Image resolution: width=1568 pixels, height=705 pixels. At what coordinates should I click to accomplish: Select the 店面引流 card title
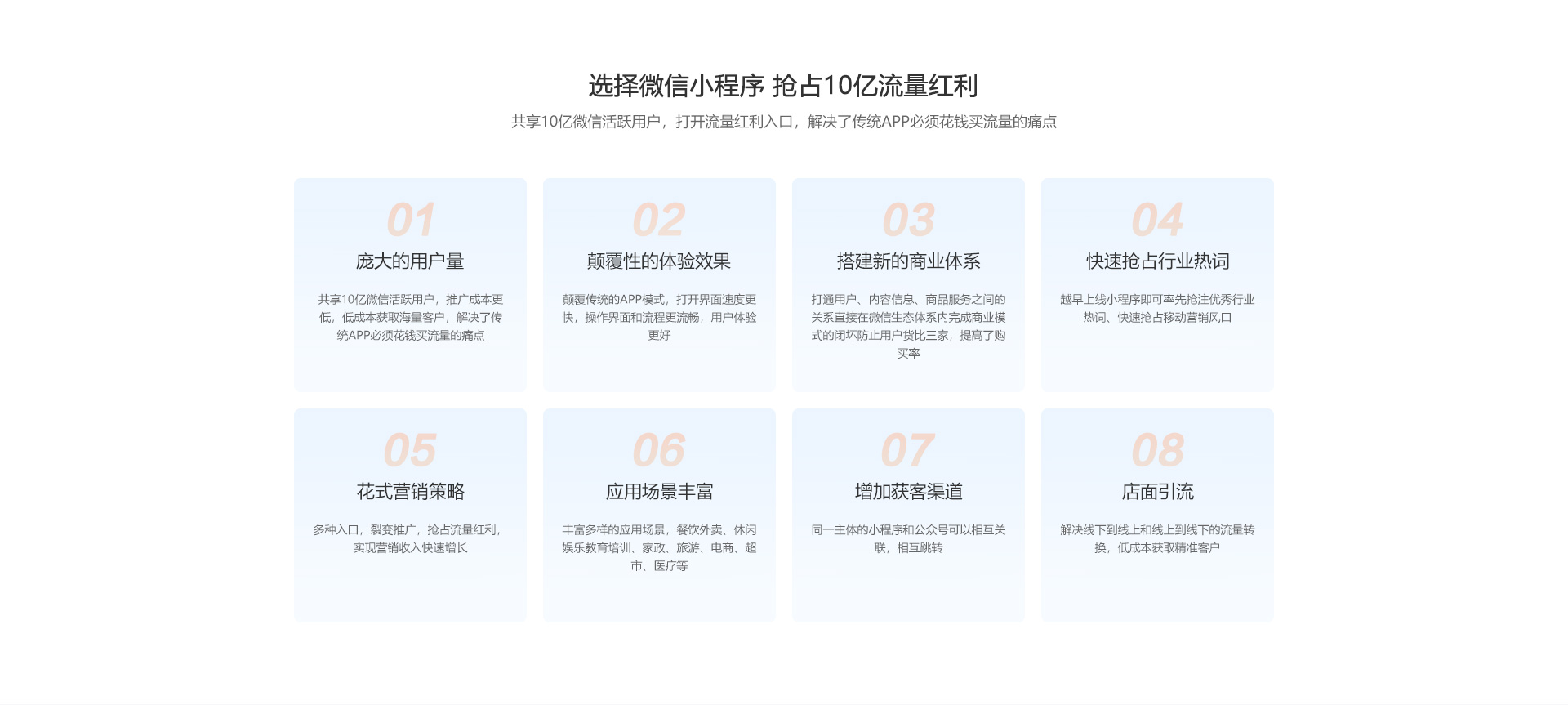point(1157,492)
